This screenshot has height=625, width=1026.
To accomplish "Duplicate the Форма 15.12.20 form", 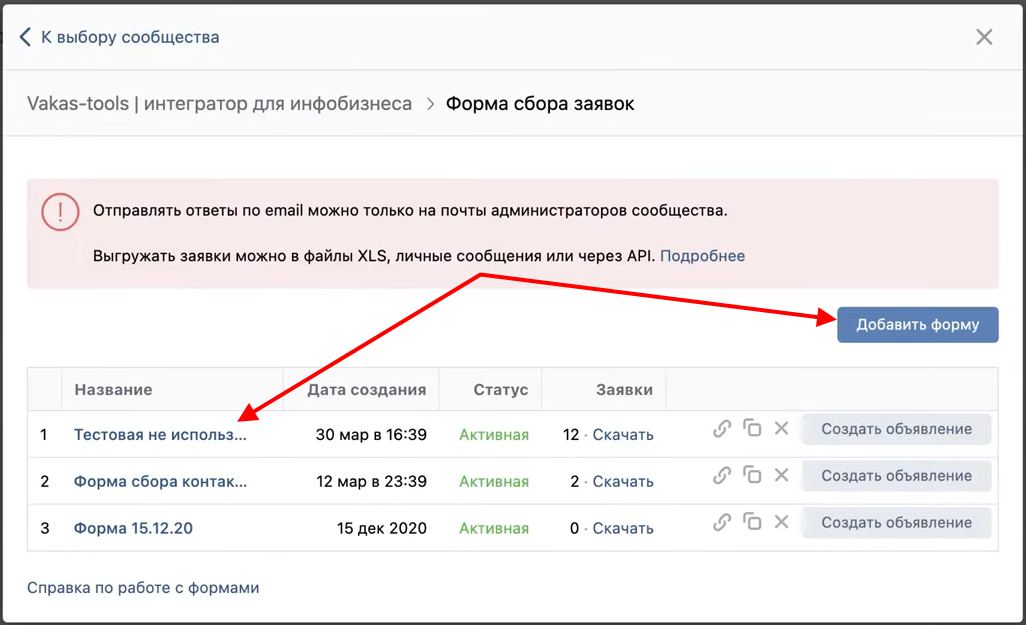I will click(x=752, y=522).
